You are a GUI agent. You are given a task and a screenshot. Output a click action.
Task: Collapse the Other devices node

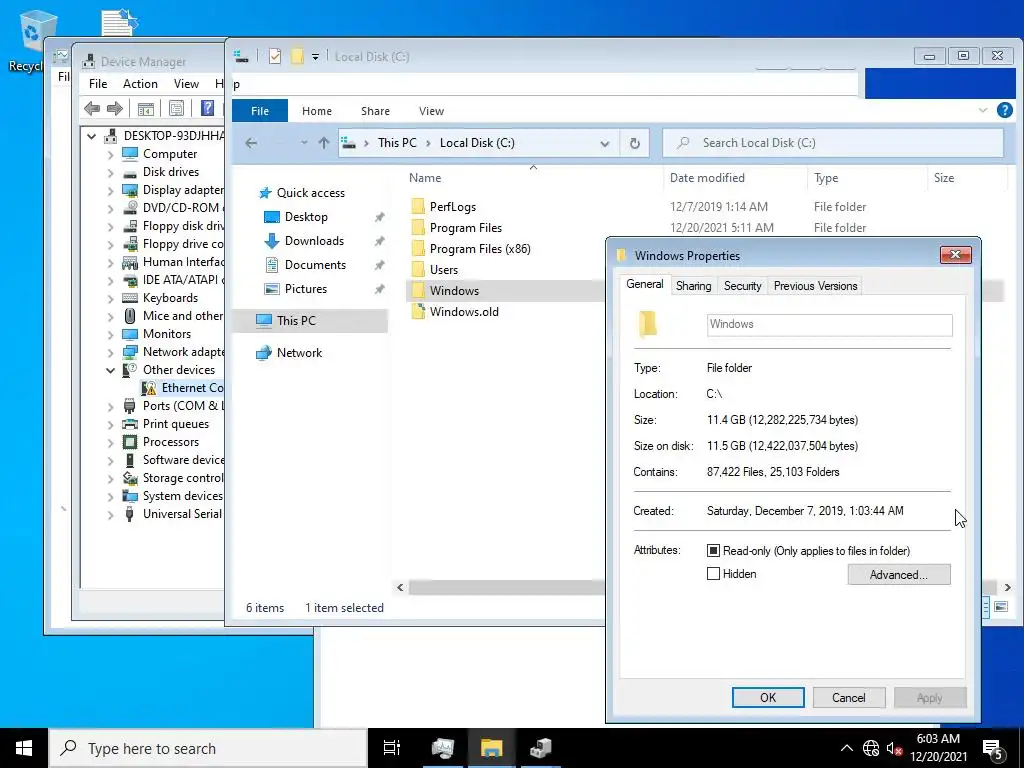(x=110, y=370)
